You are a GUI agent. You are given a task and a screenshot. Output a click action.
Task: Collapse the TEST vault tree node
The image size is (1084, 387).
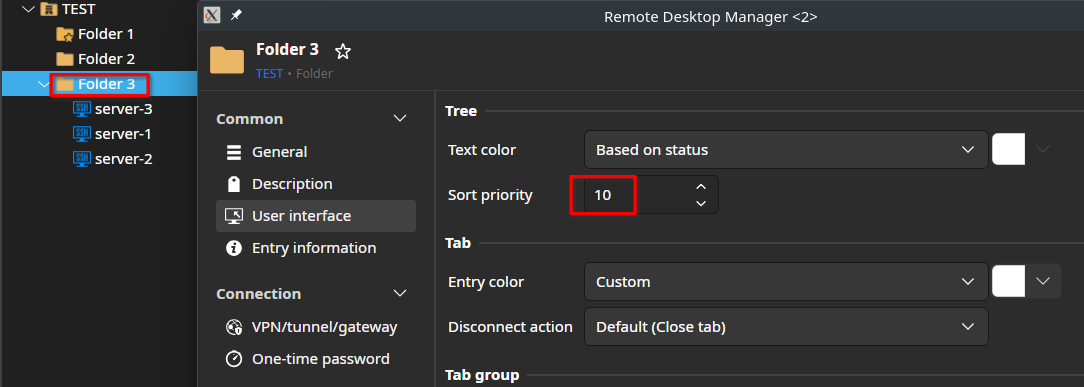point(28,10)
